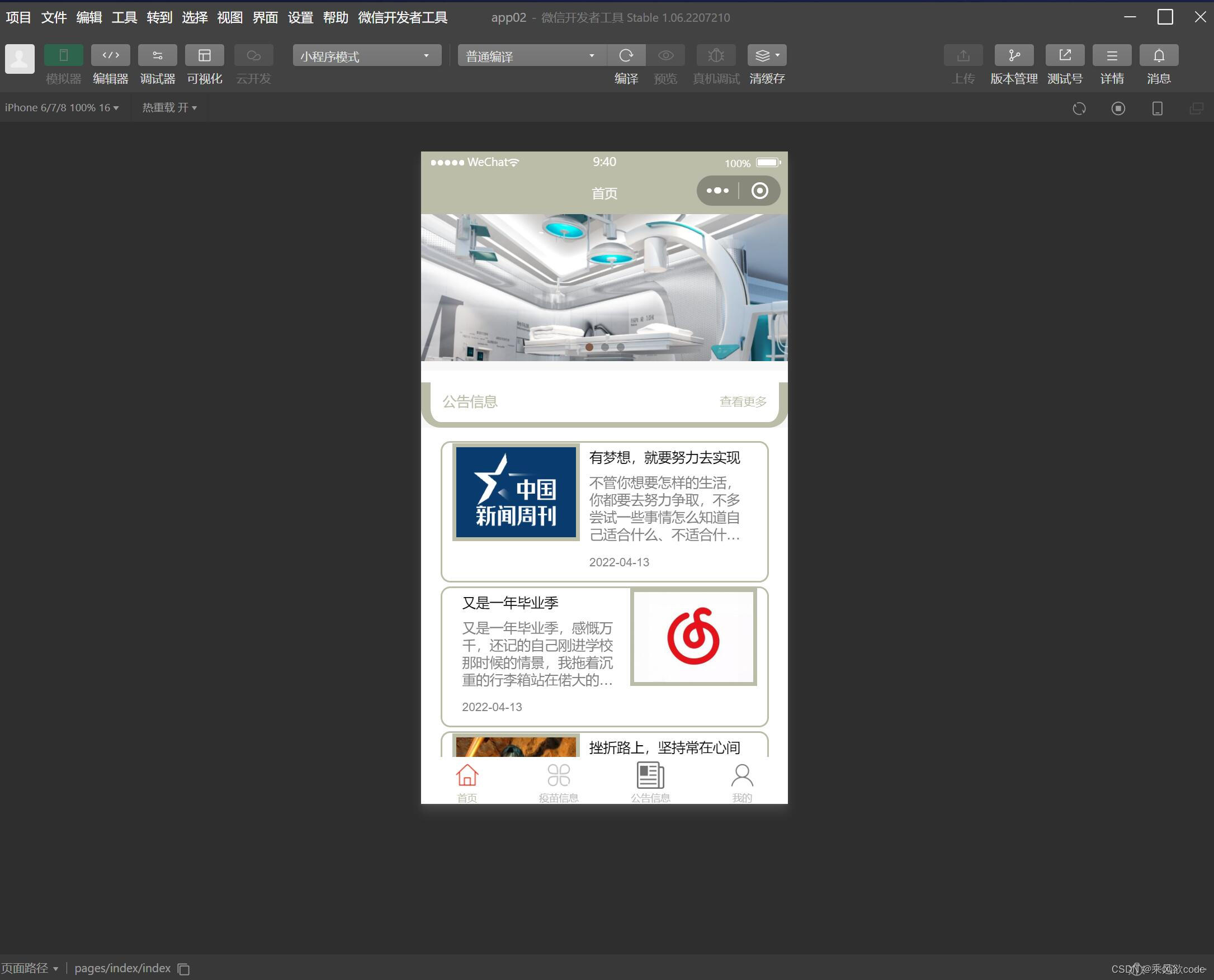Click the 查看更多 view more link

[742, 401]
